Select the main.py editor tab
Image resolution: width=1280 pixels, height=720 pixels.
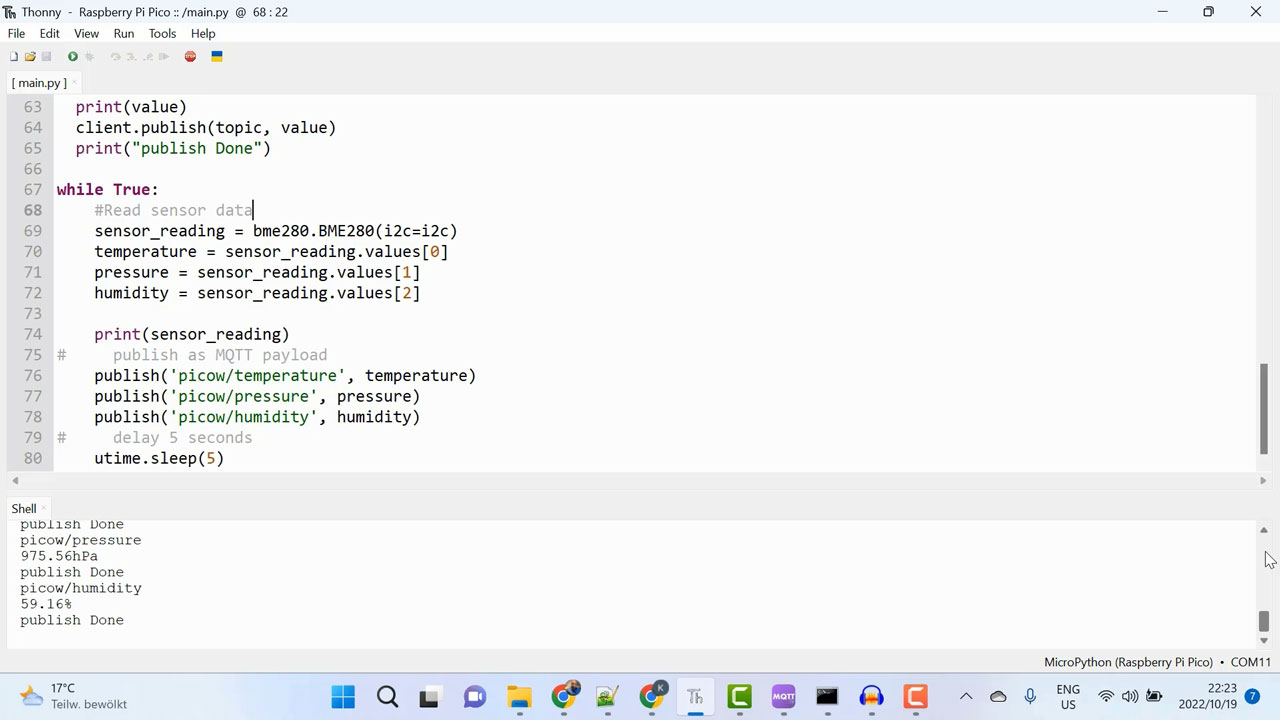tap(40, 83)
